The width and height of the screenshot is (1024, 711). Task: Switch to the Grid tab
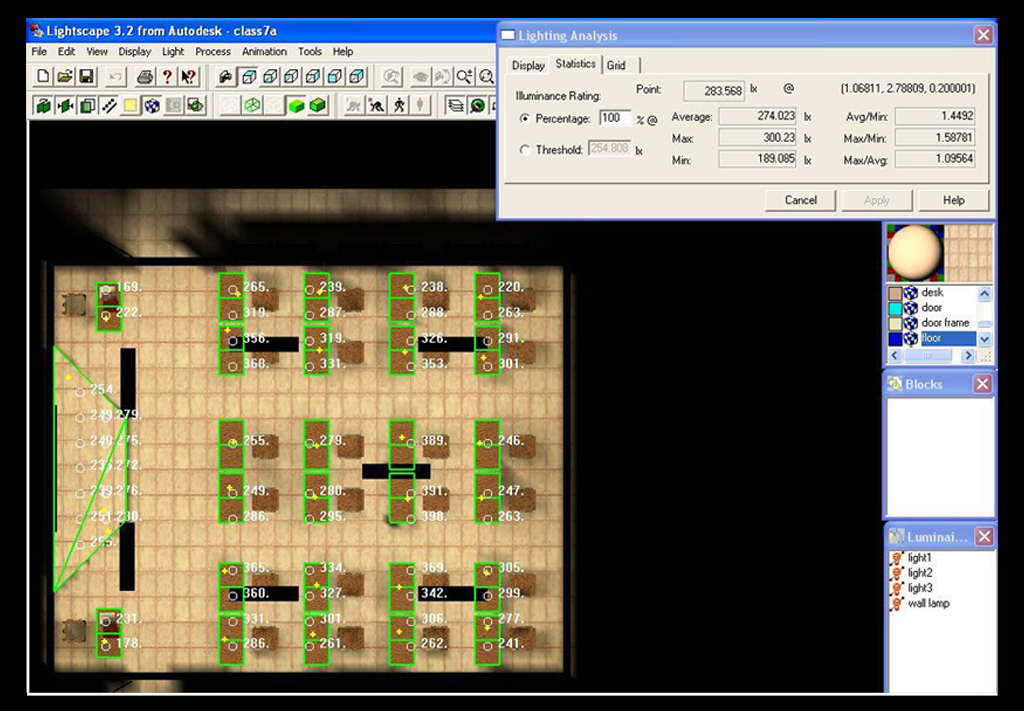click(x=616, y=65)
